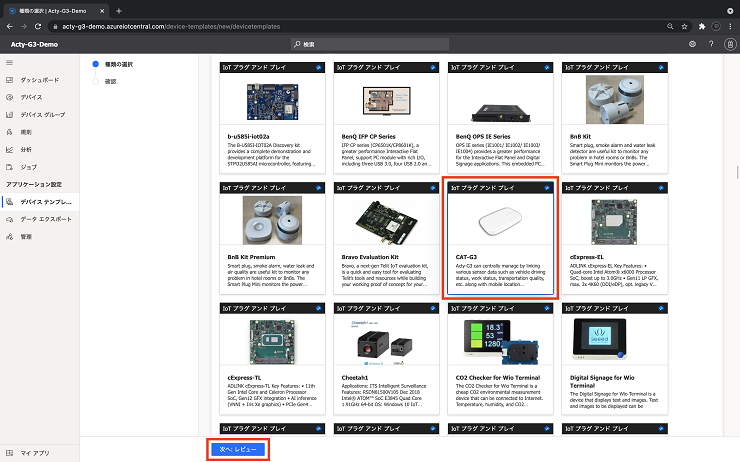Open マイ アプリ at the sidebar bottom
This screenshot has width=740, height=462.
click(40, 453)
